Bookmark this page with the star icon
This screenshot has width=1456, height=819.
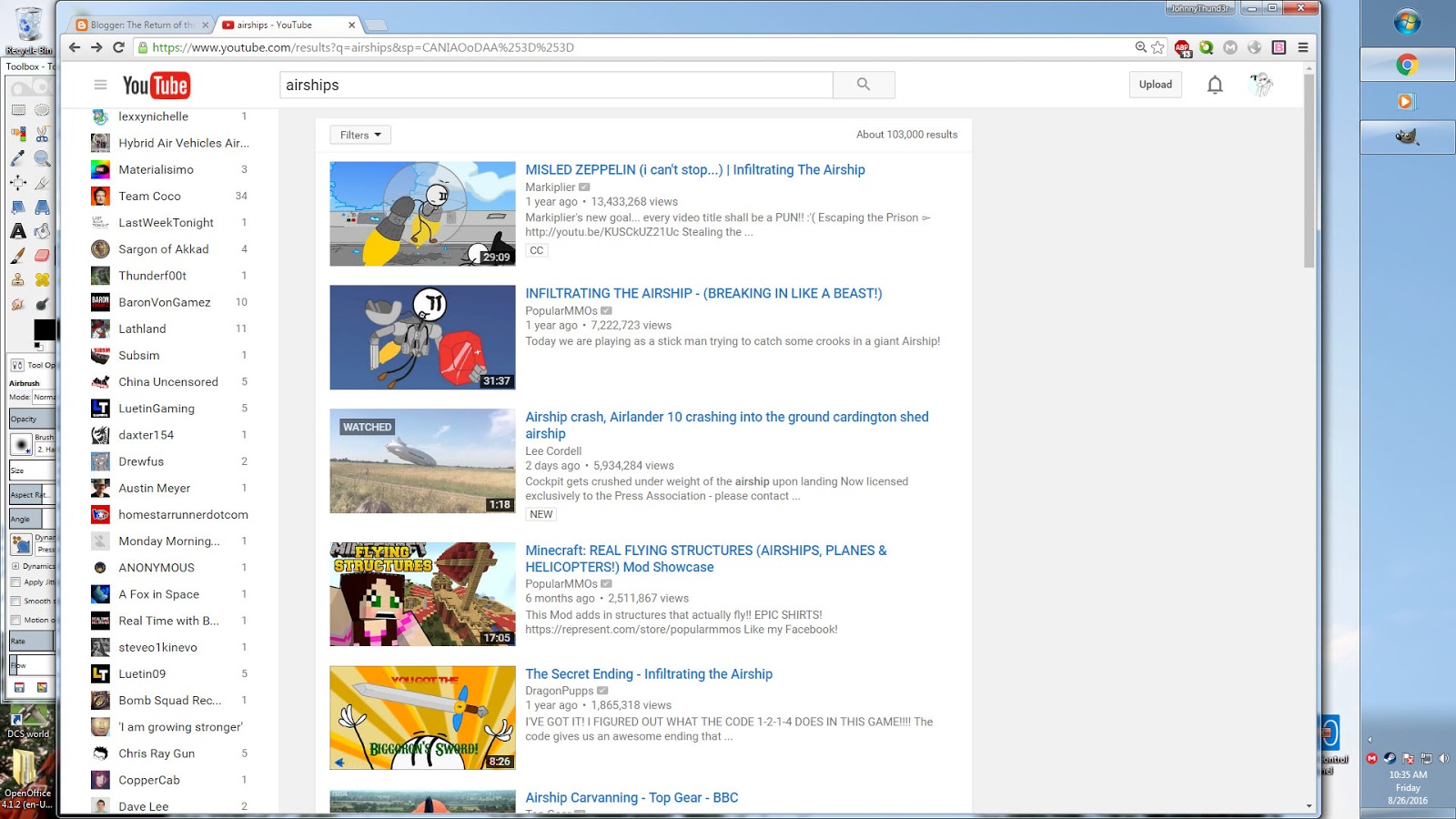[x=1158, y=47]
